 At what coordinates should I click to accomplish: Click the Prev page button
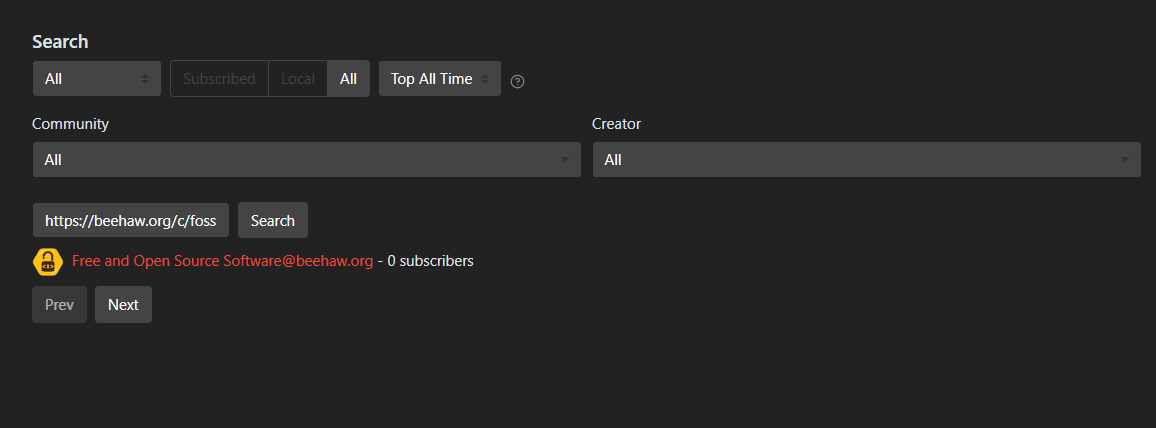(59, 305)
